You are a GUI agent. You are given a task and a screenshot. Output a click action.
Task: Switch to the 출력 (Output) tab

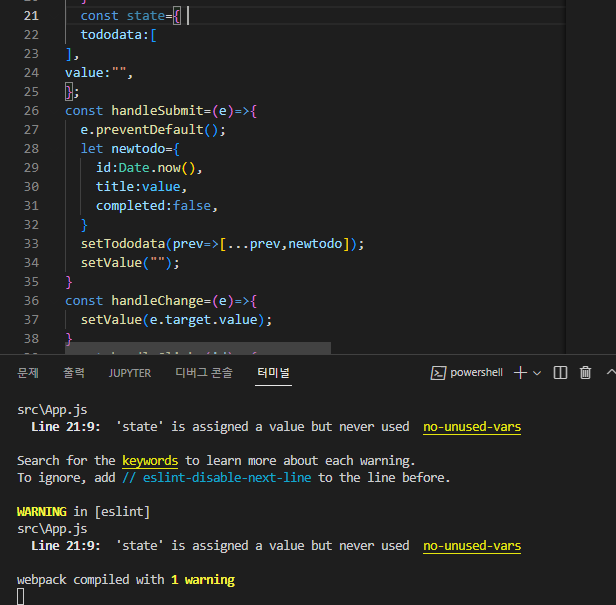tap(74, 372)
